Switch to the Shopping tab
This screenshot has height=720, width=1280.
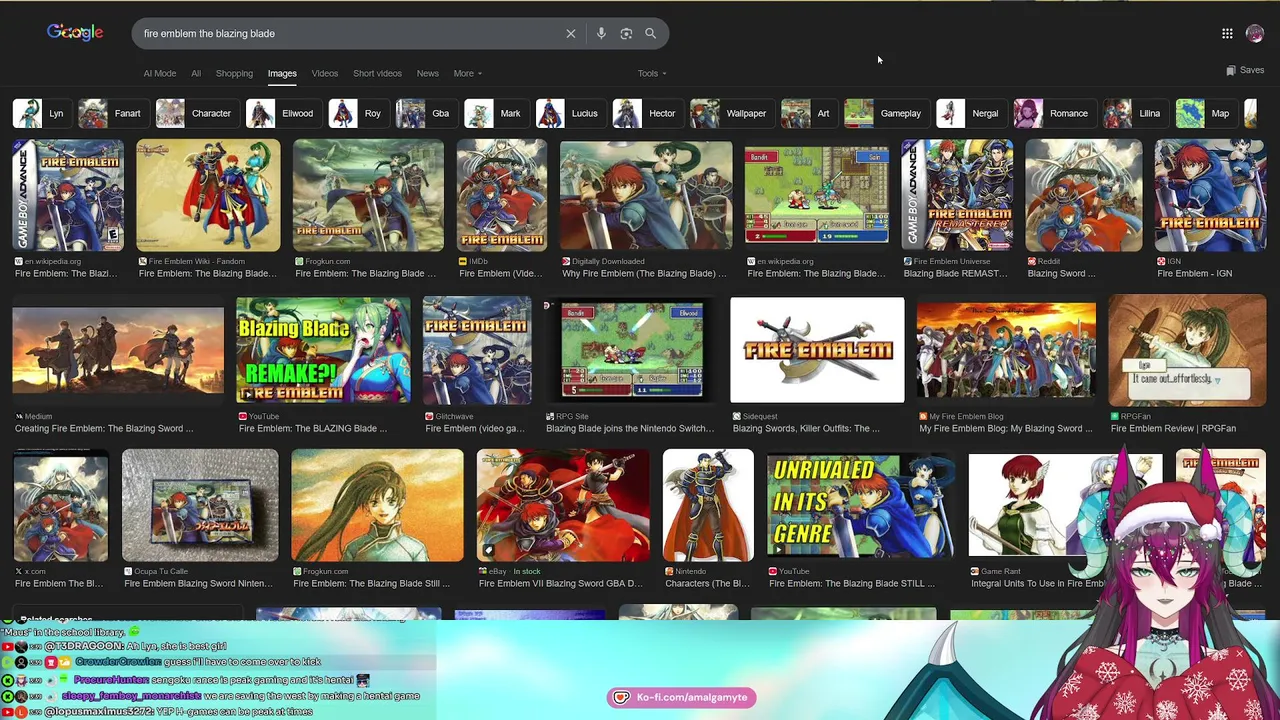tap(234, 73)
